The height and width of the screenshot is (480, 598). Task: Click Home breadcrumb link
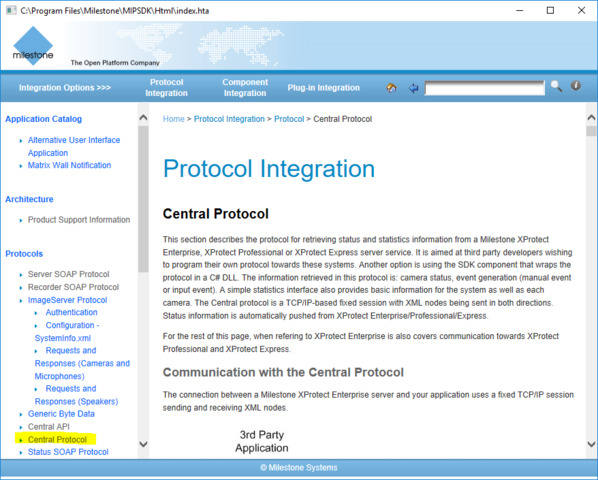click(x=174, y=119)
